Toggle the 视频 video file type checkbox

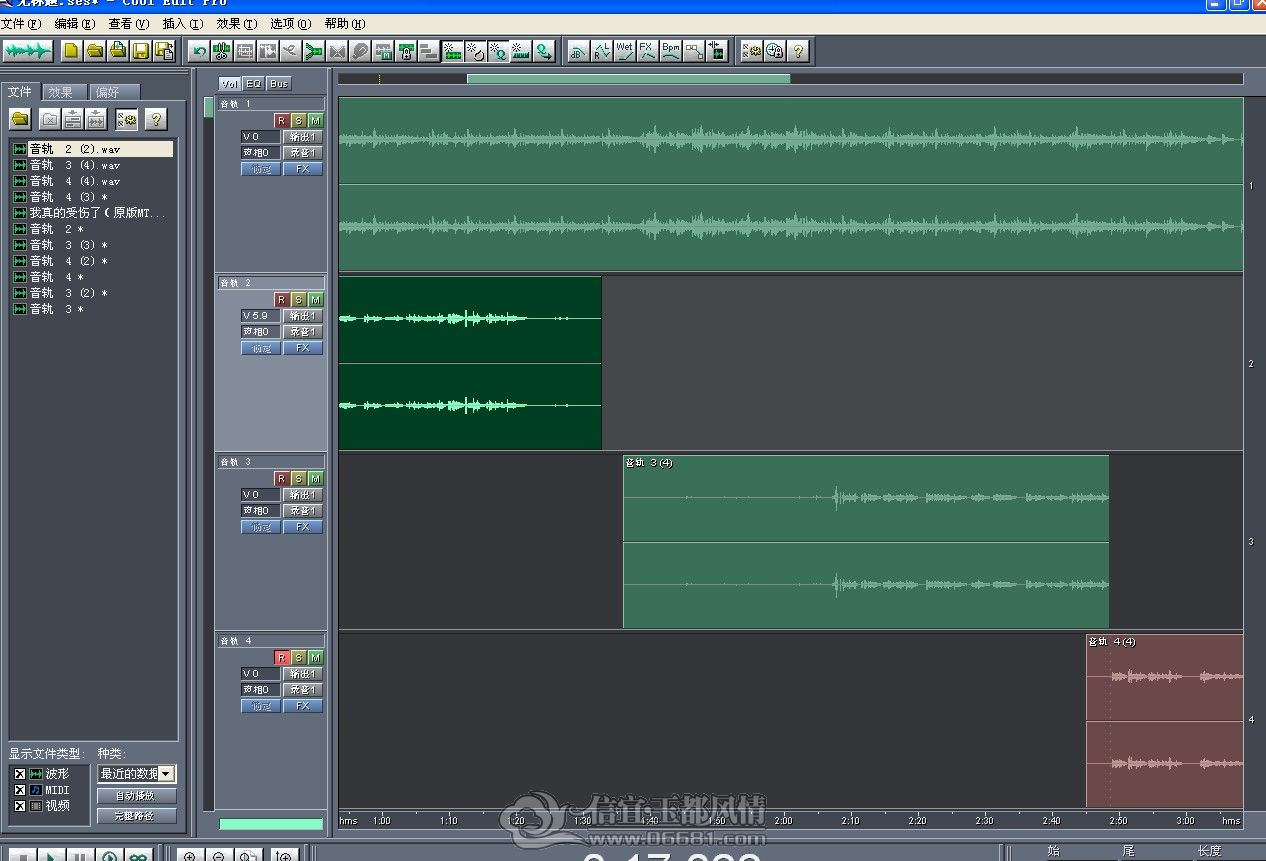[20, 806]
